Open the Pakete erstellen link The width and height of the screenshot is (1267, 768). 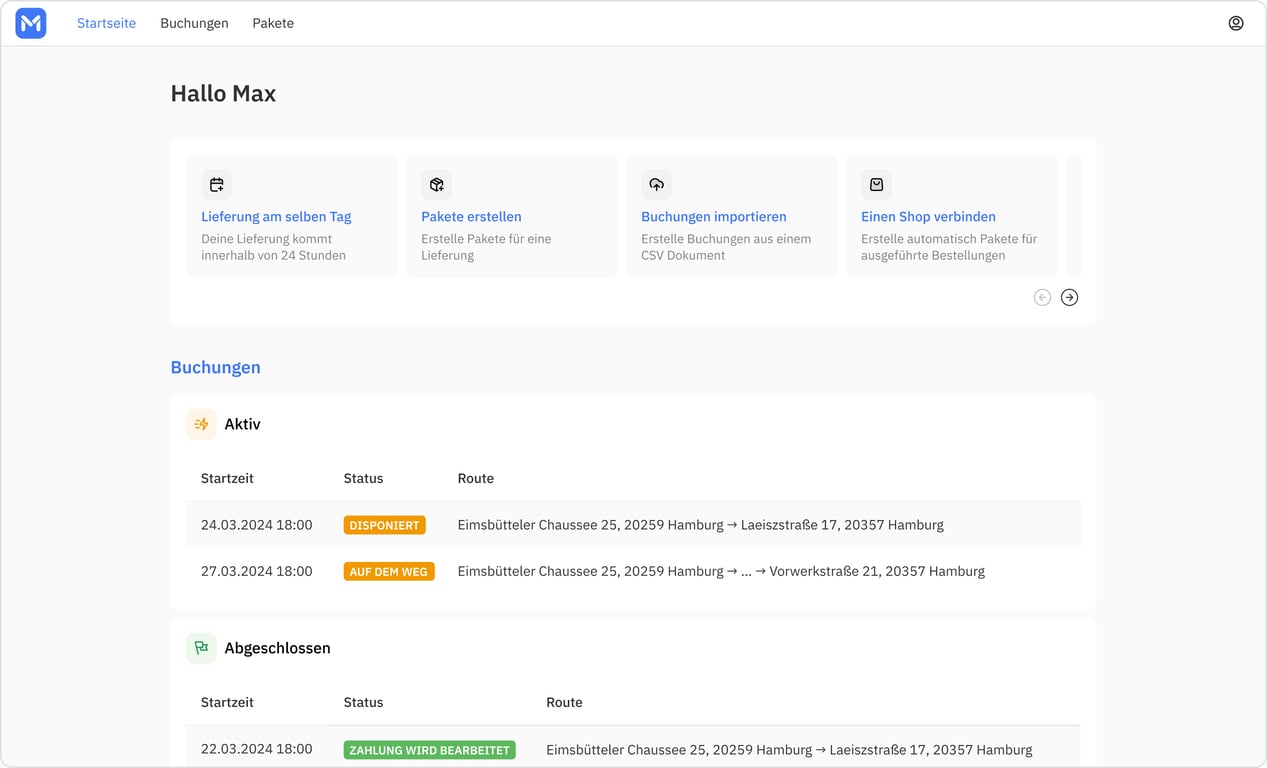click(471, 216)
